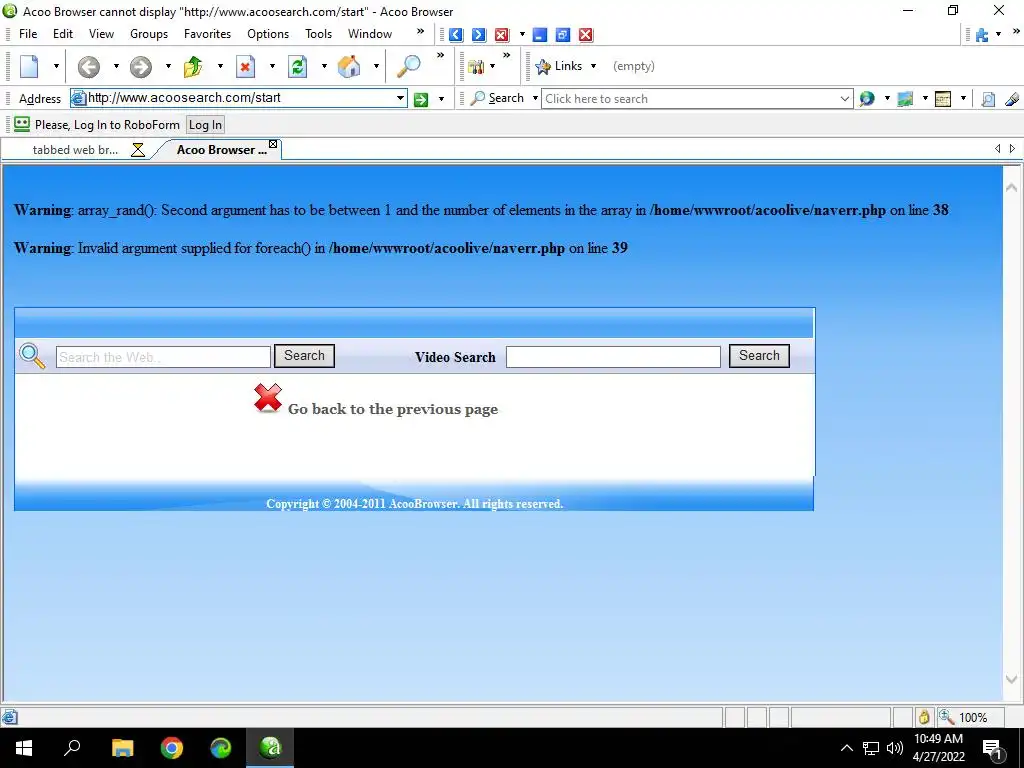Open Home button dropdown arrow

point(376,66)
